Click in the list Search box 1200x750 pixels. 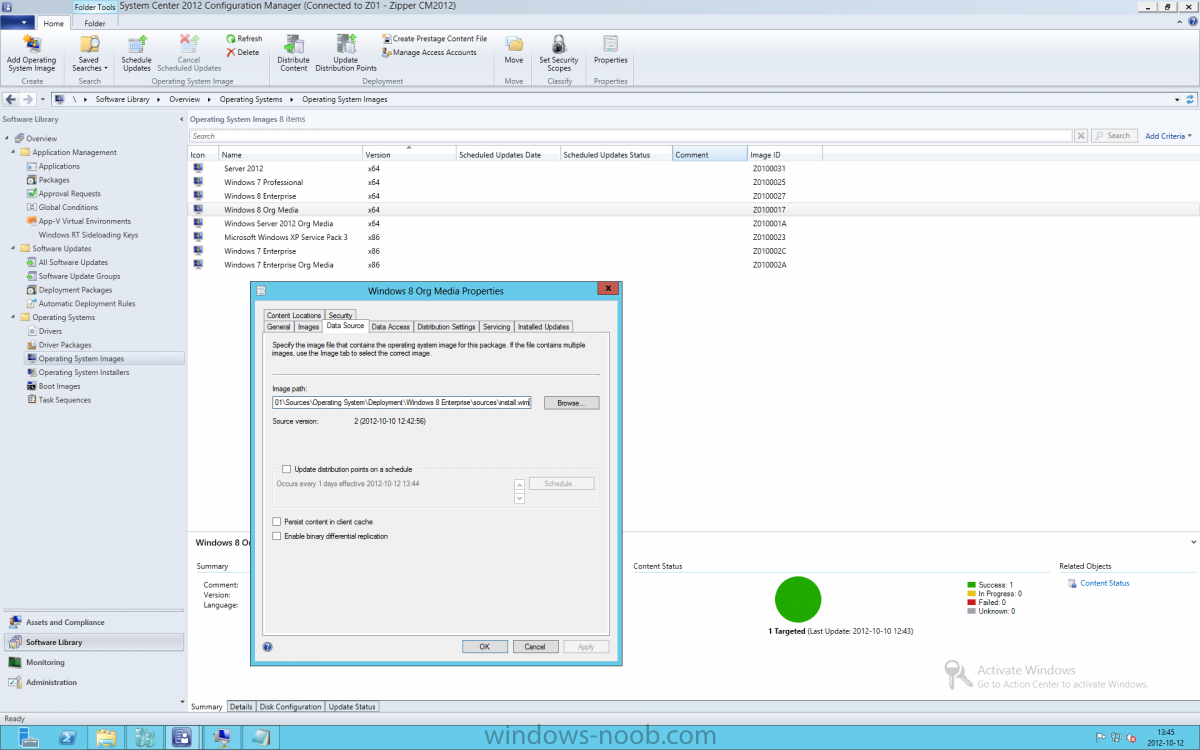pos(631,136)
